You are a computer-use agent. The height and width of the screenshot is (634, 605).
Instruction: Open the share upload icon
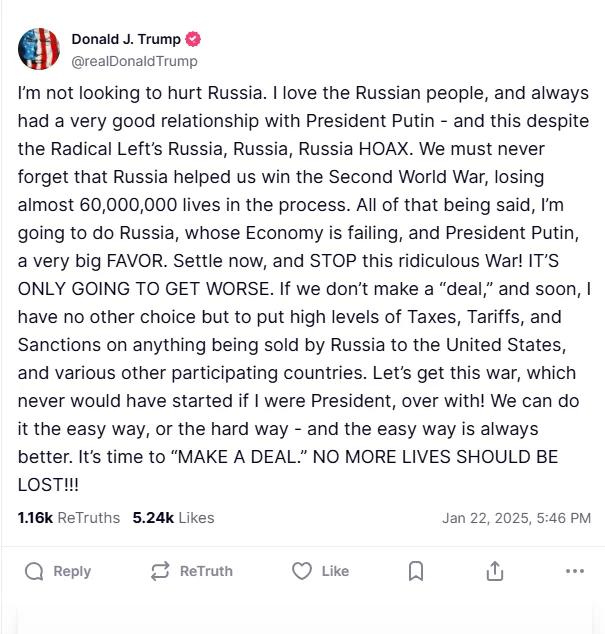494,571
